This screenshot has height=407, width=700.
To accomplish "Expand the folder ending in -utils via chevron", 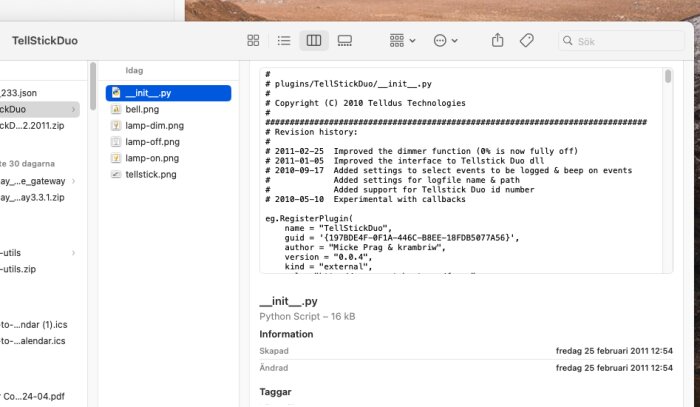I will 74,253.
